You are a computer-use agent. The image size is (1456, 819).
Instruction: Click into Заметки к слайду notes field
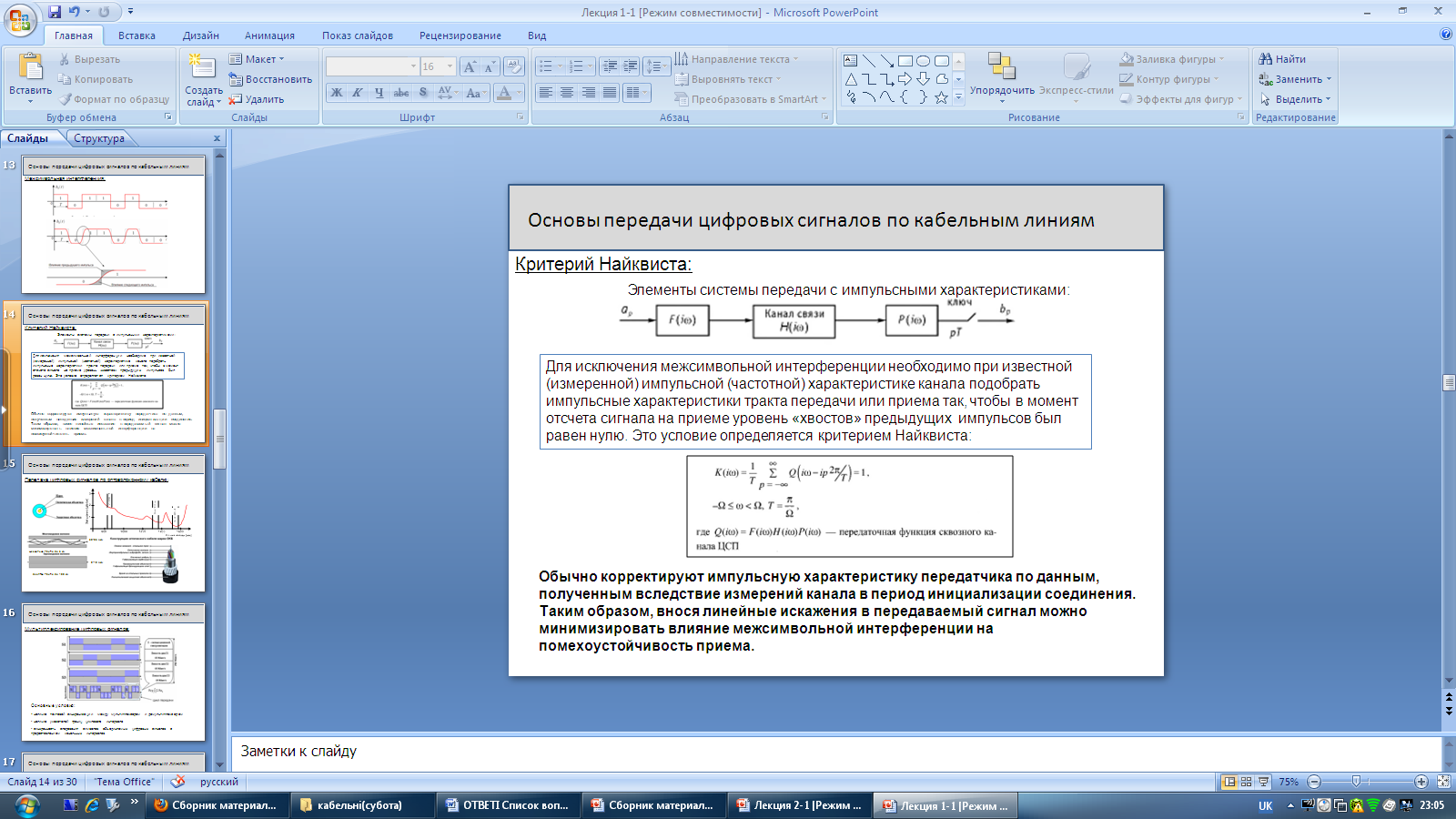tap(835, 753)
